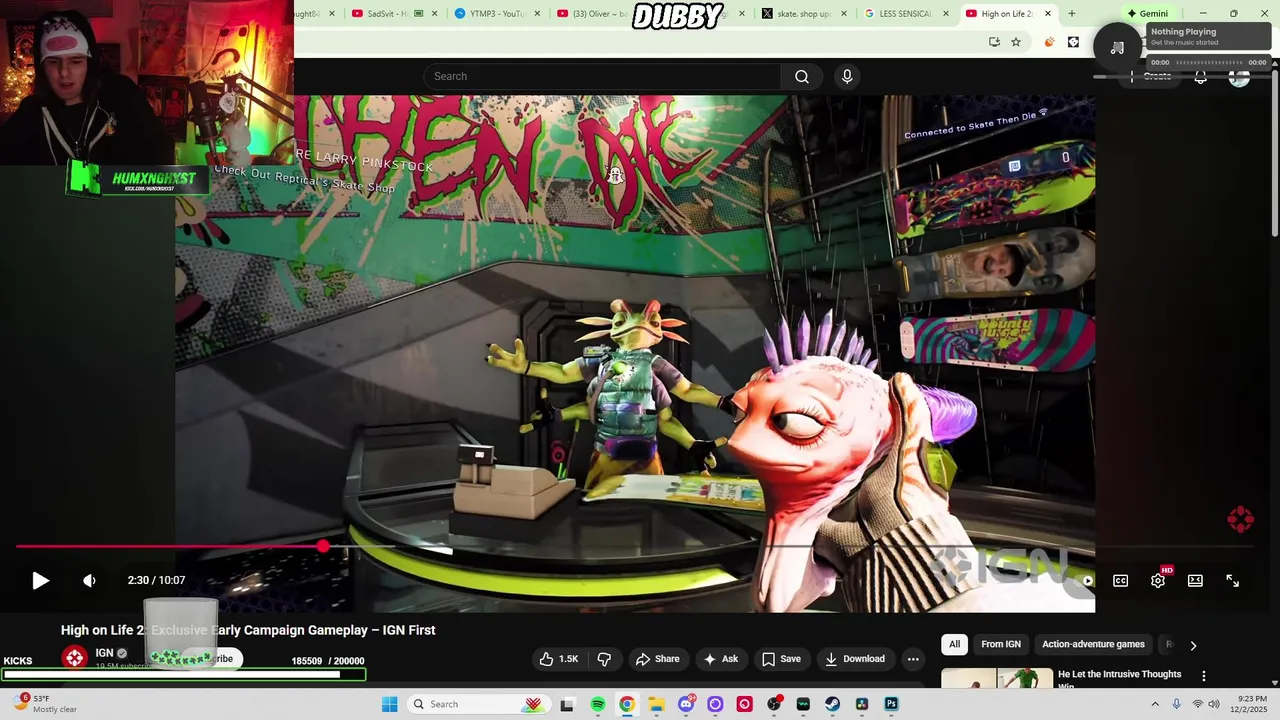Image resolution: width=1280 pixels, height=720 pixels.
Task: Activate voice search microphone icon
Action: click(847, 76)
